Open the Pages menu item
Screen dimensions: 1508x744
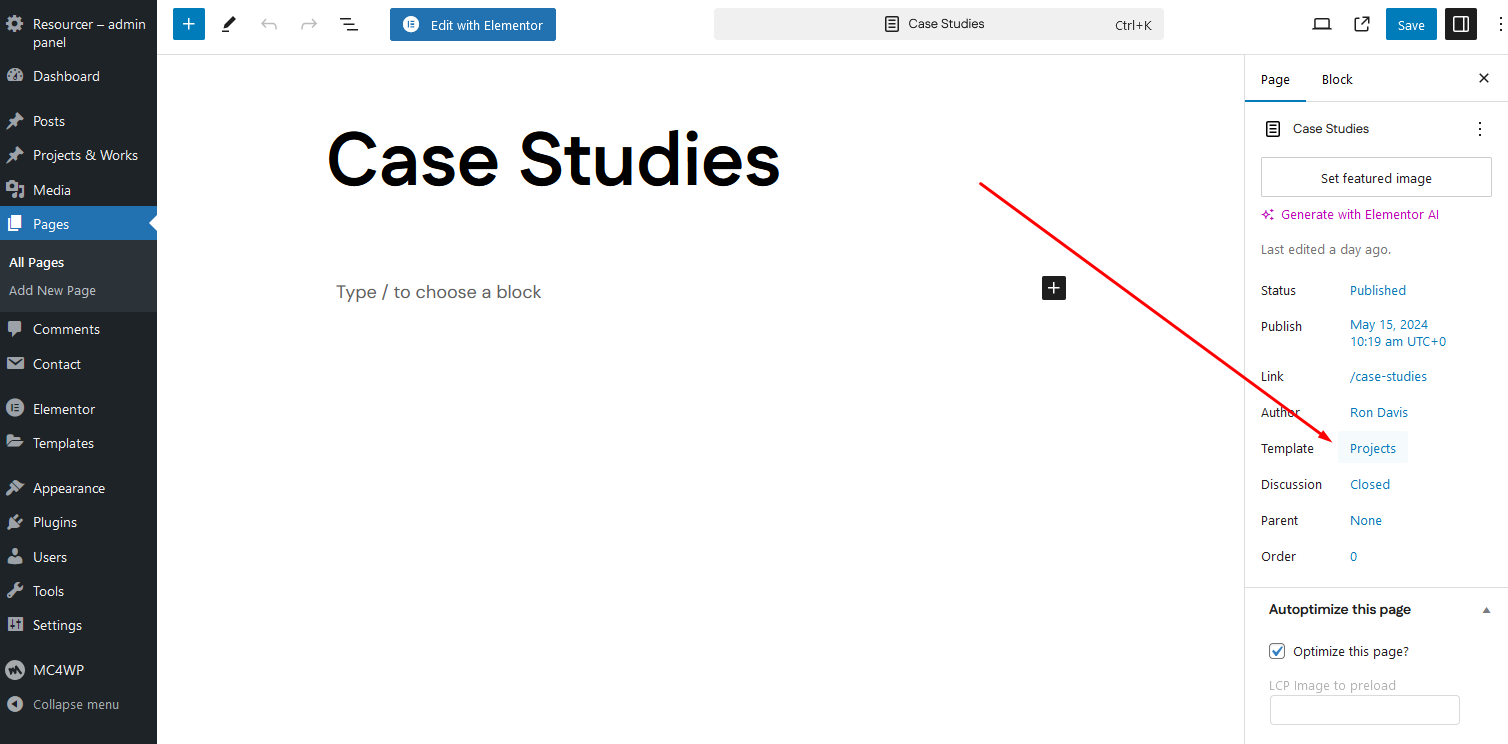(78, 224)
